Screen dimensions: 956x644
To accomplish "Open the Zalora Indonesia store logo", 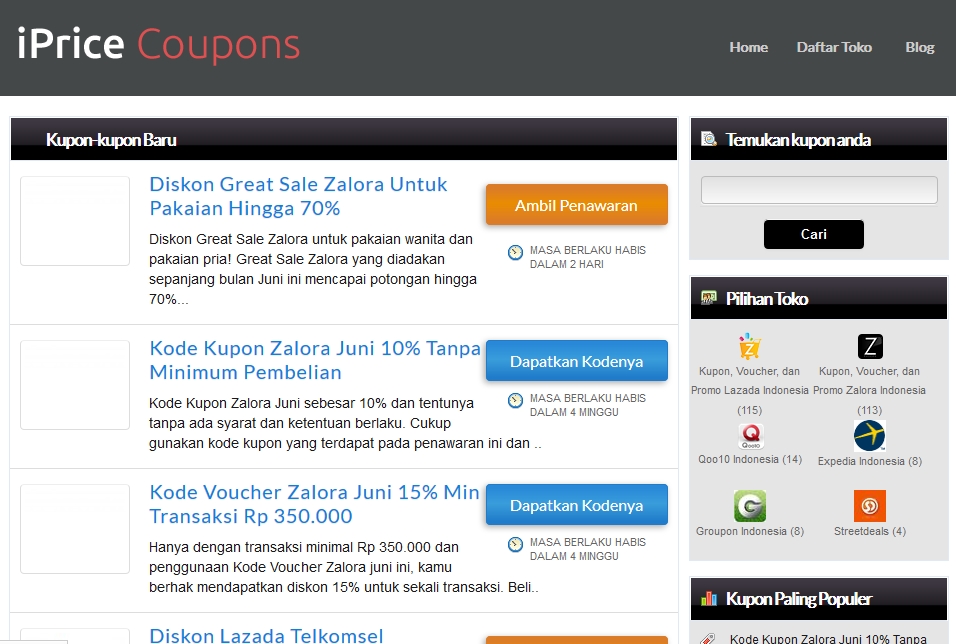I will 870,346.
